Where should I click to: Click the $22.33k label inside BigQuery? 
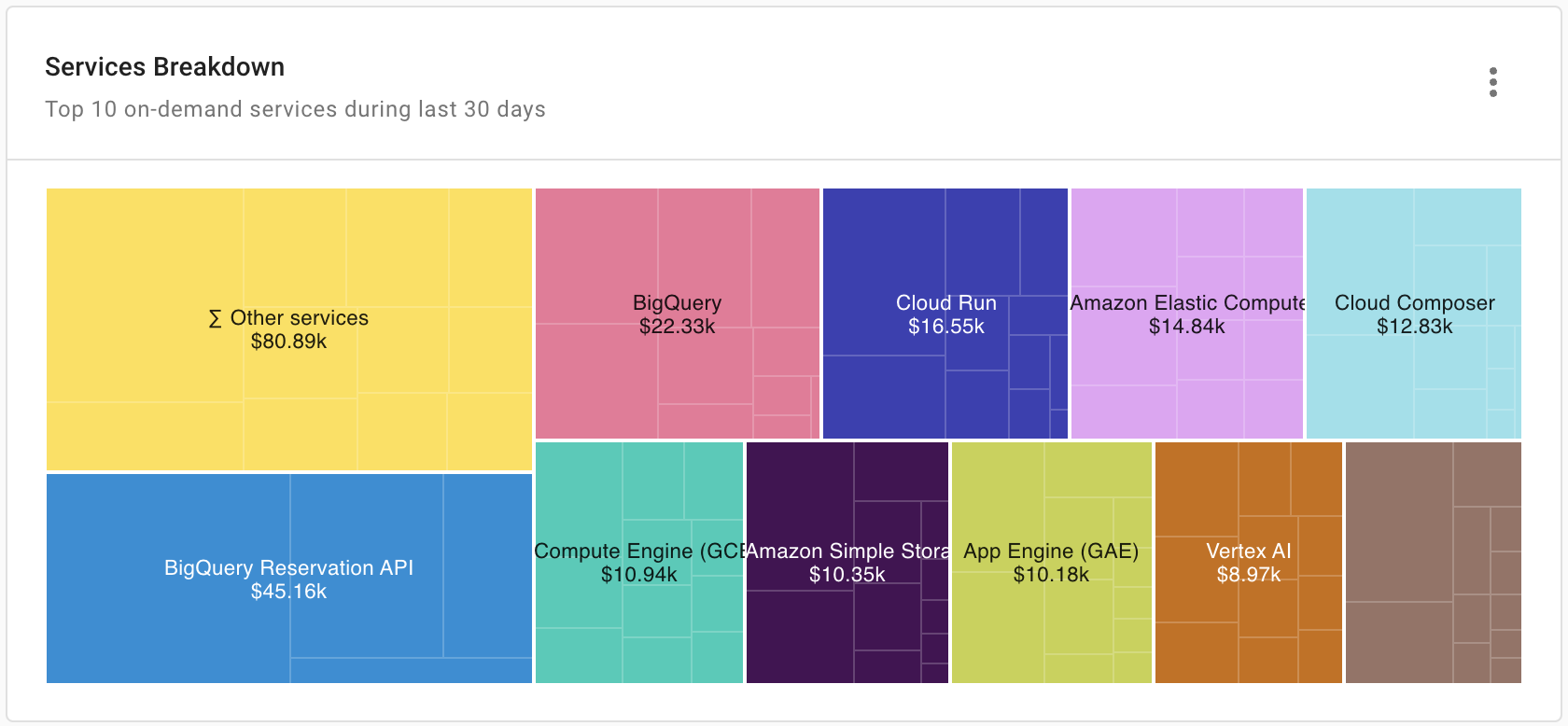(678, 327)
